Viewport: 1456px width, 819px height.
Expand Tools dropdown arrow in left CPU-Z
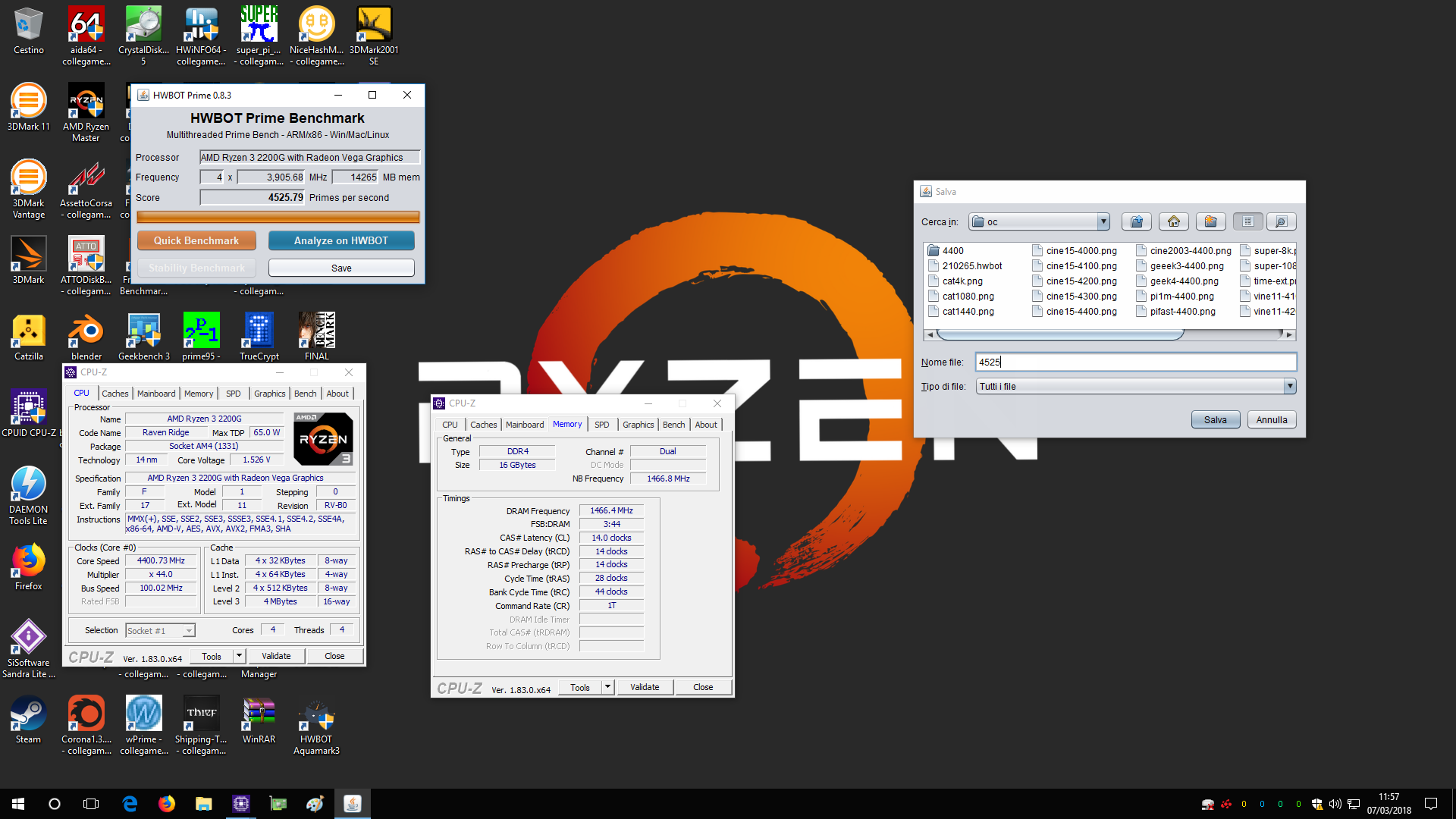[239, 656]
